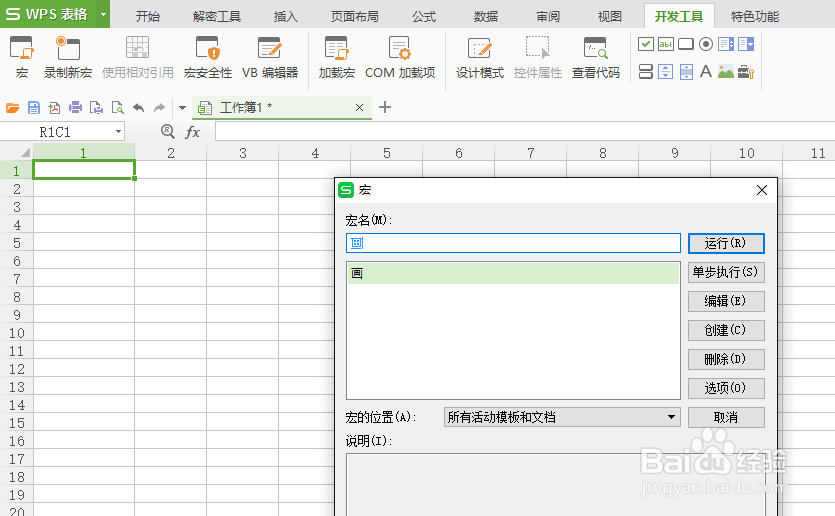Print using the printer icon
Screen dimensions: 835x516
(x=75, y=108)
